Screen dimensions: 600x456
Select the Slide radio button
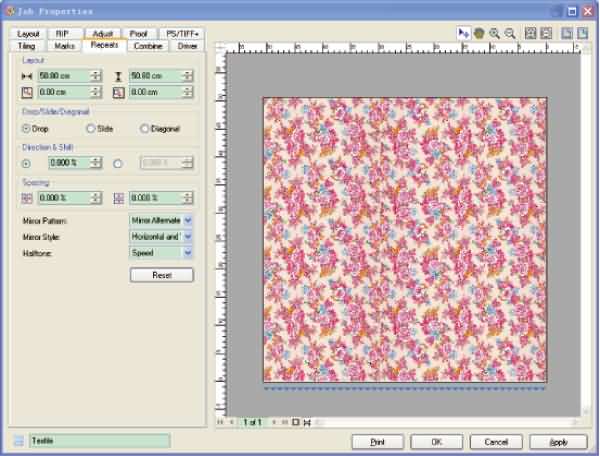[91, 129]
